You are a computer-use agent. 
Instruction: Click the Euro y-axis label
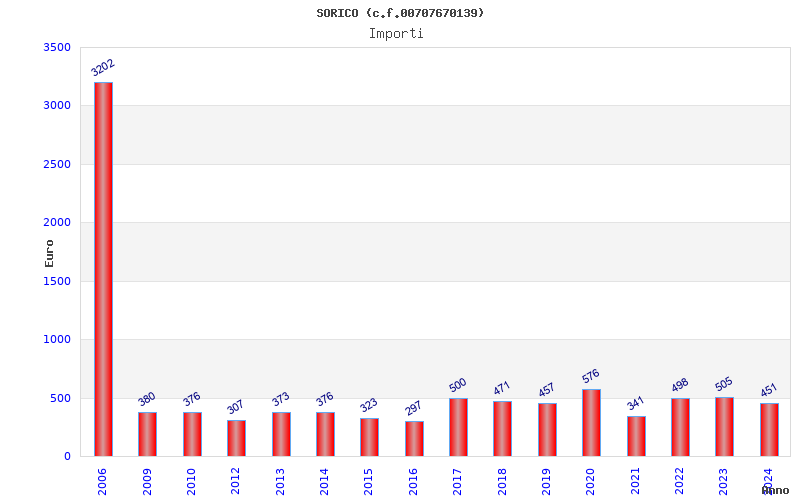tap(49, 254)
